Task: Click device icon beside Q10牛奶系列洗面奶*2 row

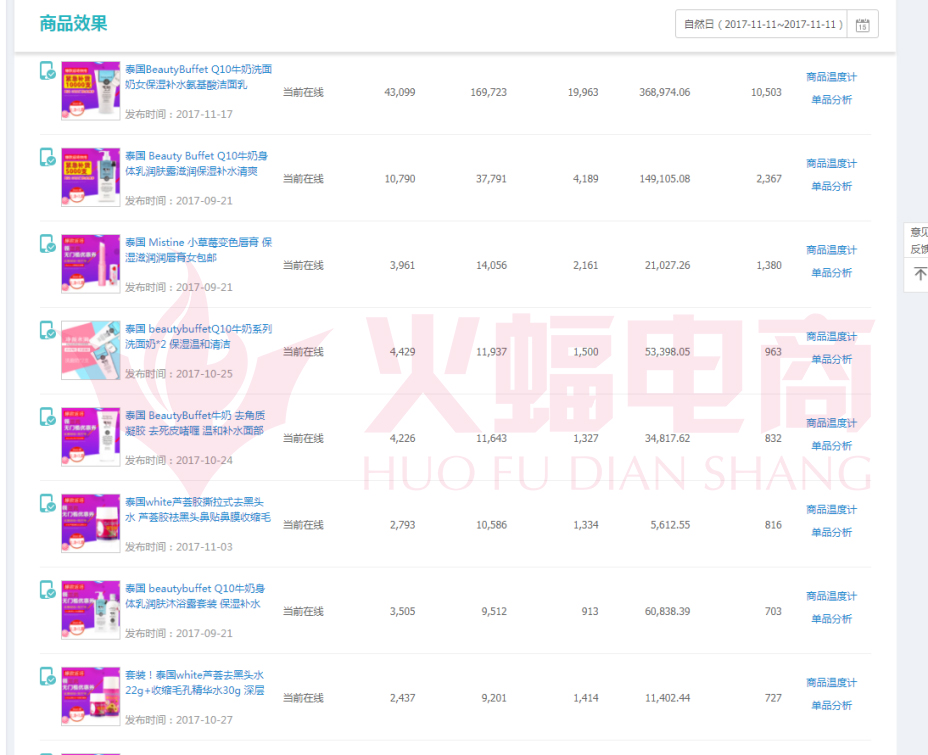Action: (x=47, y=330)
